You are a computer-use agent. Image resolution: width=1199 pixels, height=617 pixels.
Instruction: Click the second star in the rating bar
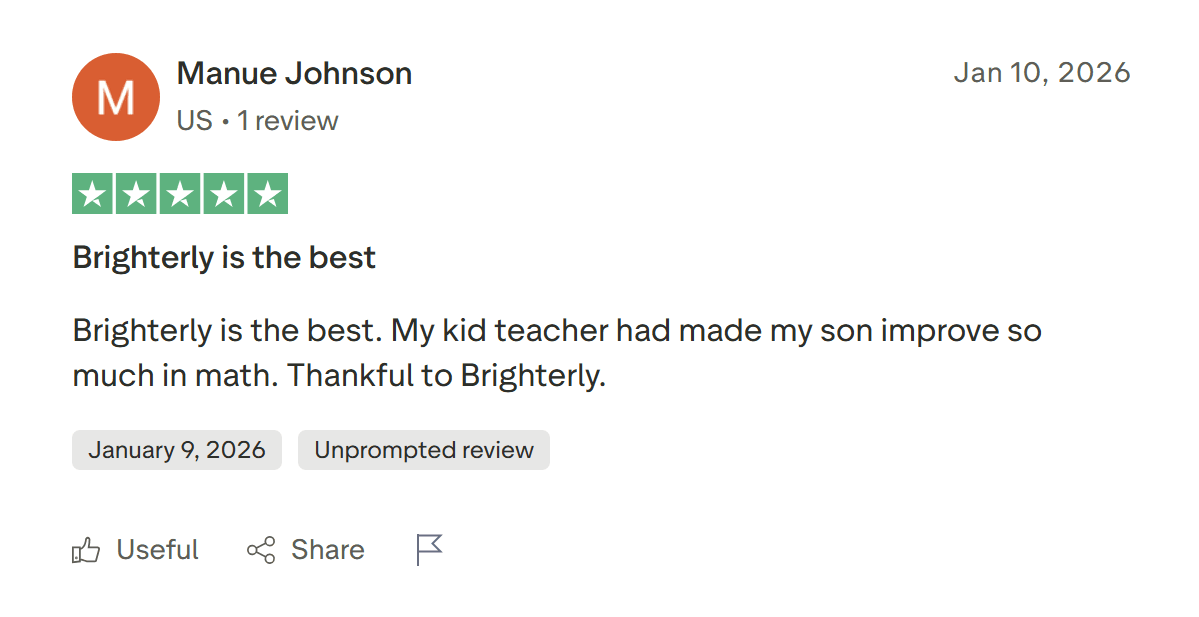136,193
